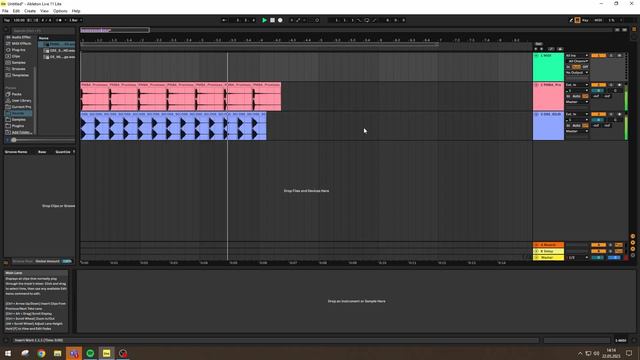
Task: Open the View menu
Action: click(x=44, y=11)
